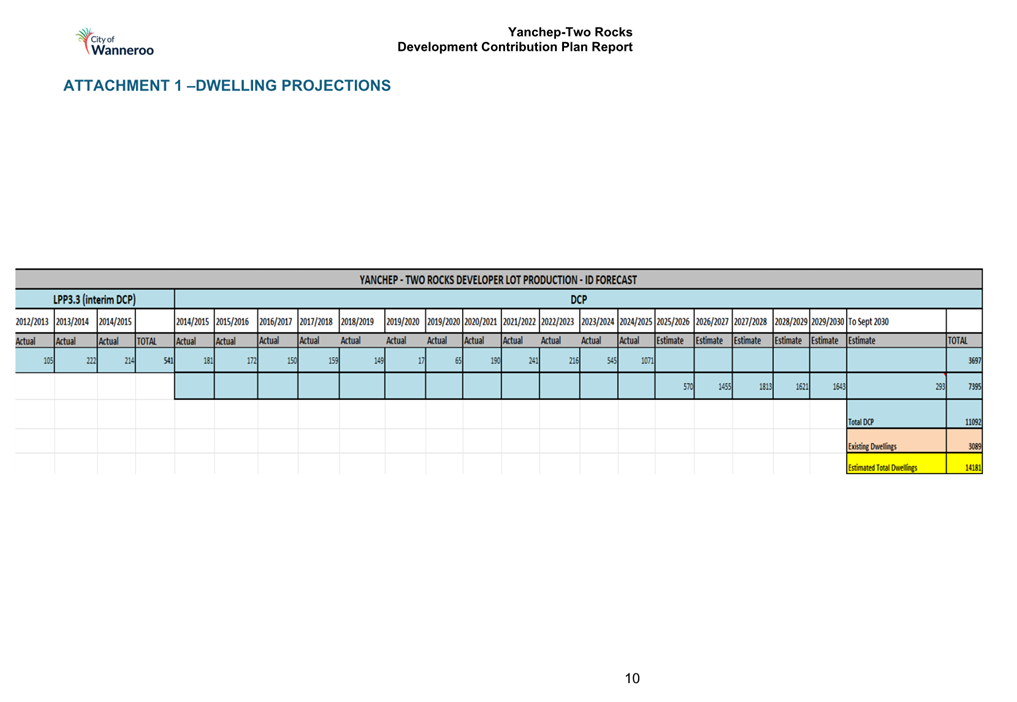Click the yellow highlighted total 14181

[x=963, y=465]
